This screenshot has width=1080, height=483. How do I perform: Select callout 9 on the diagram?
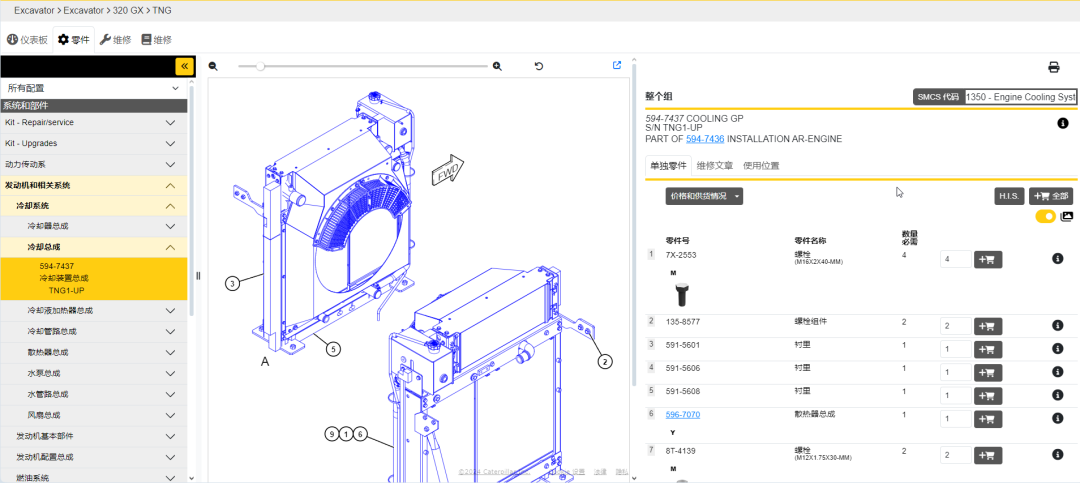(x=333, y=434)
